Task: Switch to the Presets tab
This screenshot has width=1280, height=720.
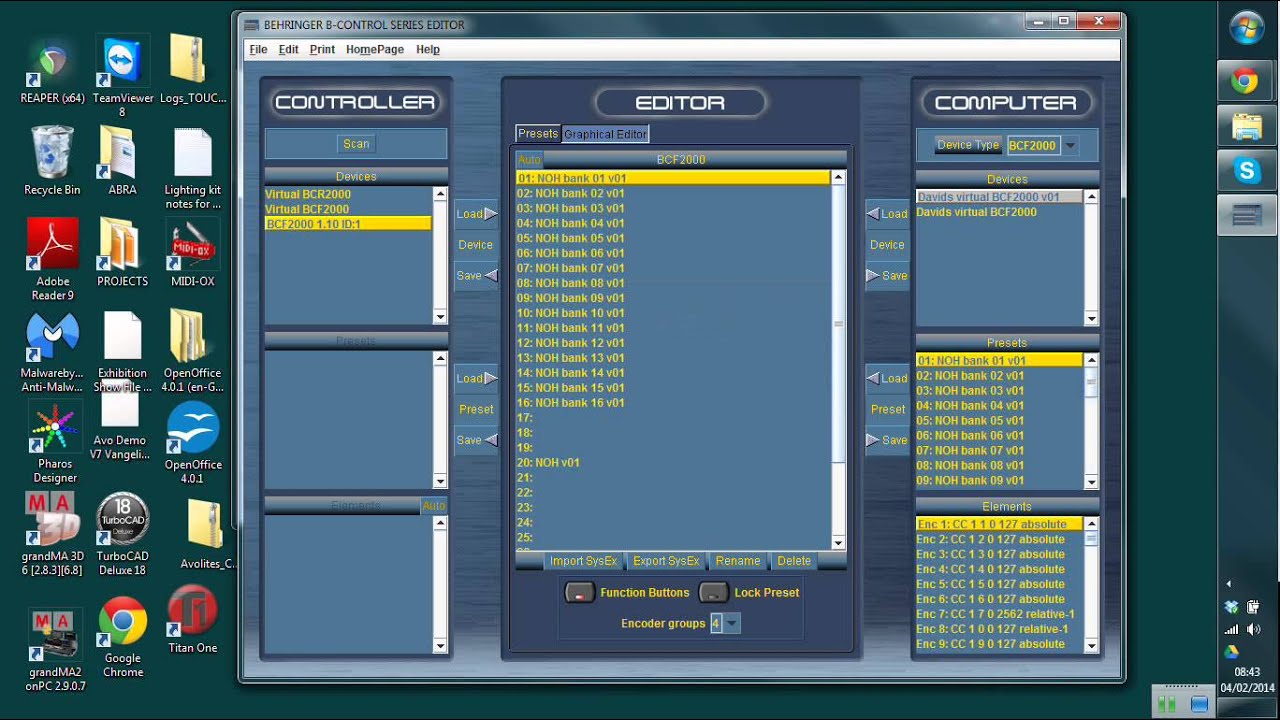Action: 538,134
